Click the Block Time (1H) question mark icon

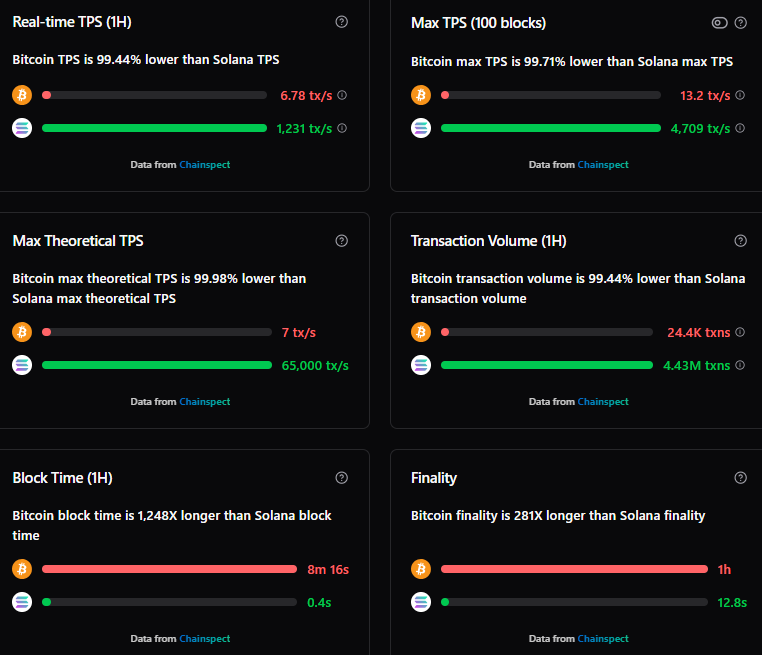click(x=342, y=478)
